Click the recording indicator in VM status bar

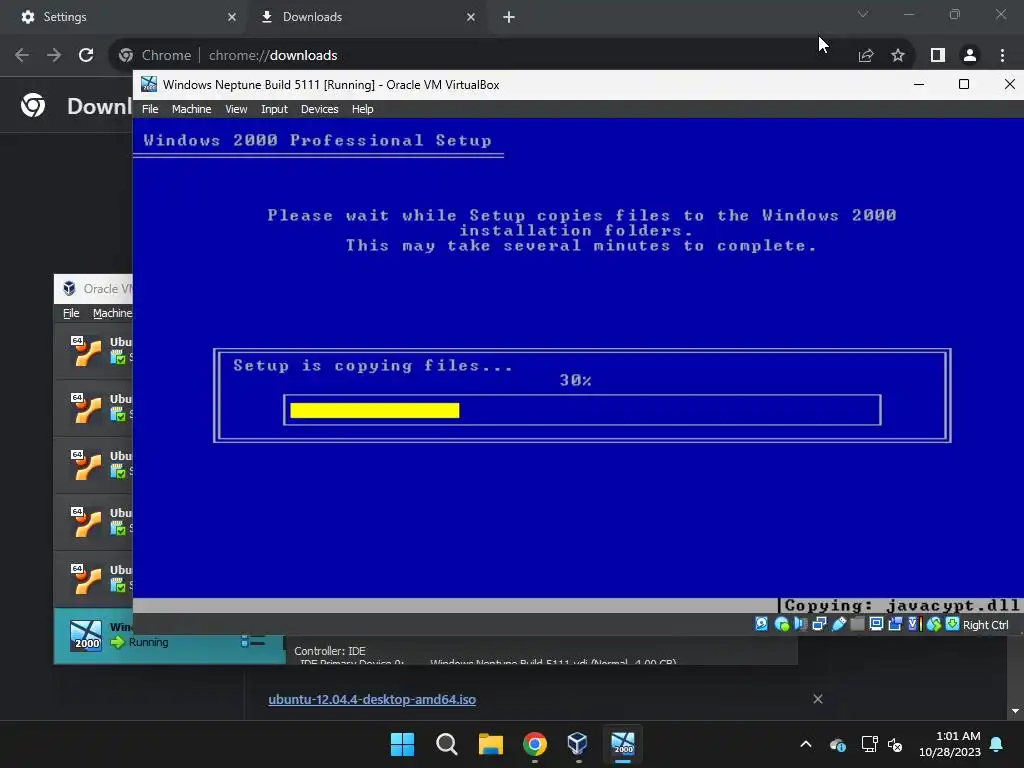click(895, 624)
